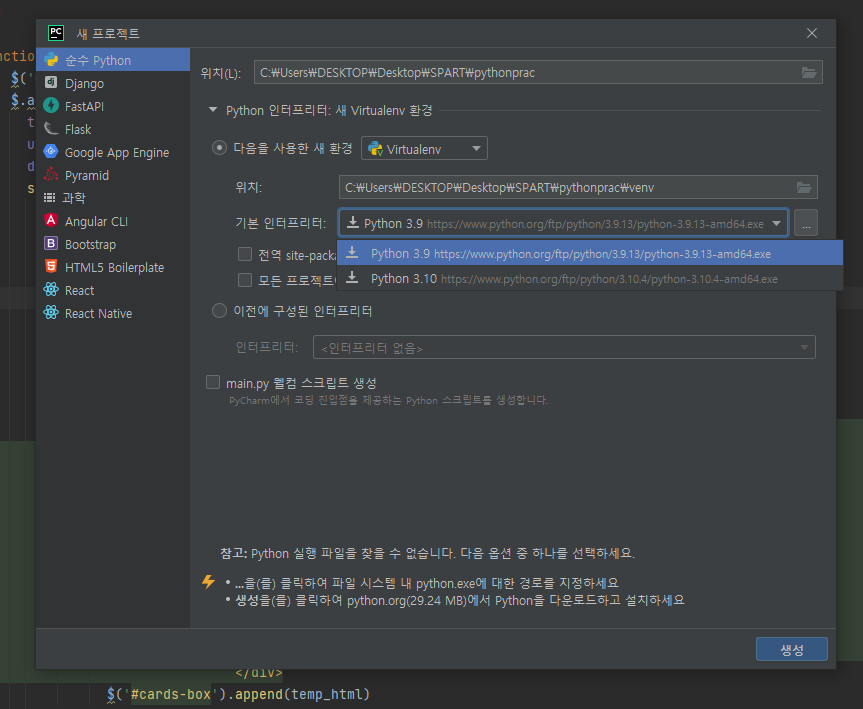Click the React atom icon
Screen dimensions: 863x709
pyautogui.click(x=51, y=290)
